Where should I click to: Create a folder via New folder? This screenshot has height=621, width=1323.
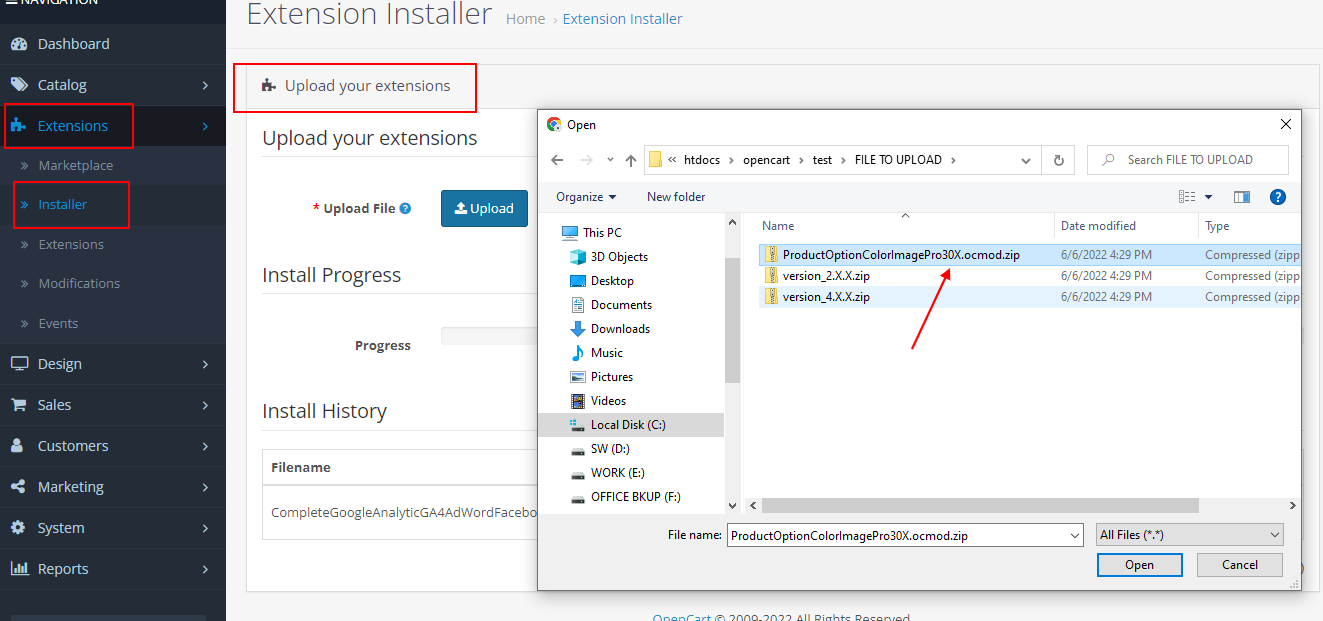click(675, 197)
